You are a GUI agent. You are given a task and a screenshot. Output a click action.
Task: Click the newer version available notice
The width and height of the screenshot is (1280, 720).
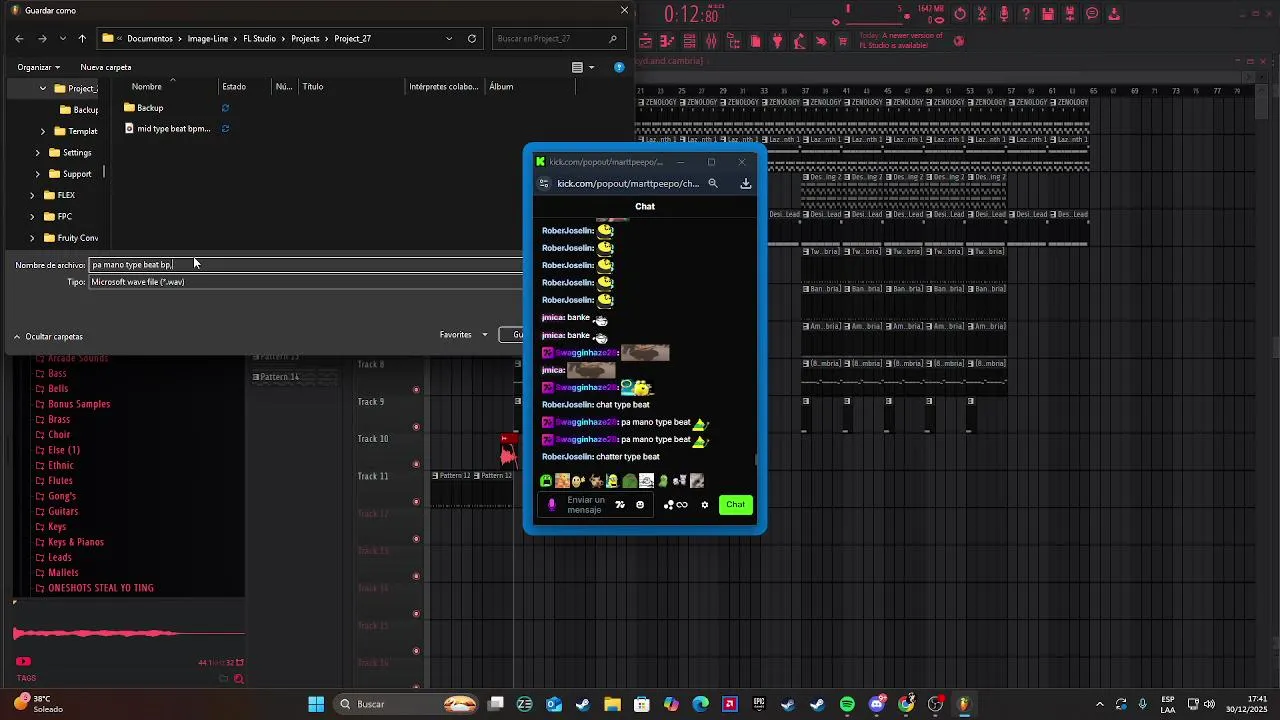click(x=901, y=41)
